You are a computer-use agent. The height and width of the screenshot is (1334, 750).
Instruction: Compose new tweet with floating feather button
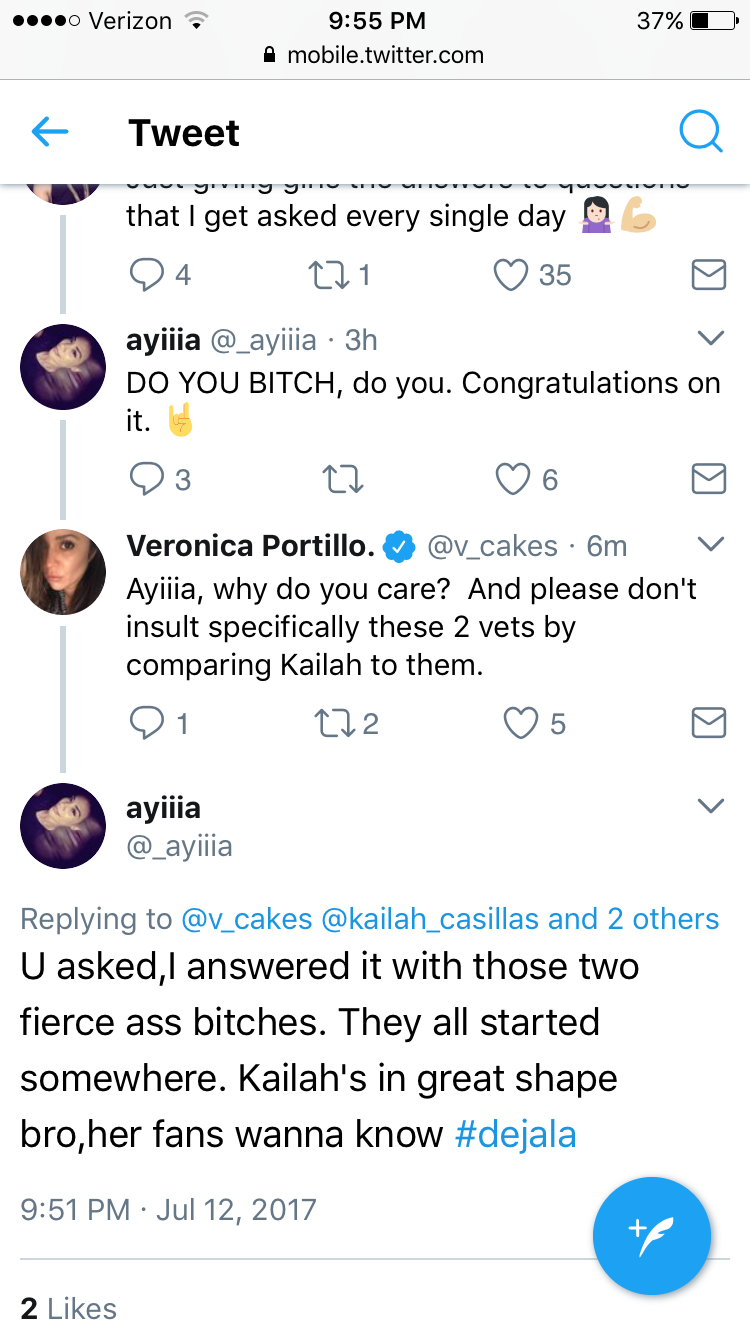click(x=652, y=1237)
